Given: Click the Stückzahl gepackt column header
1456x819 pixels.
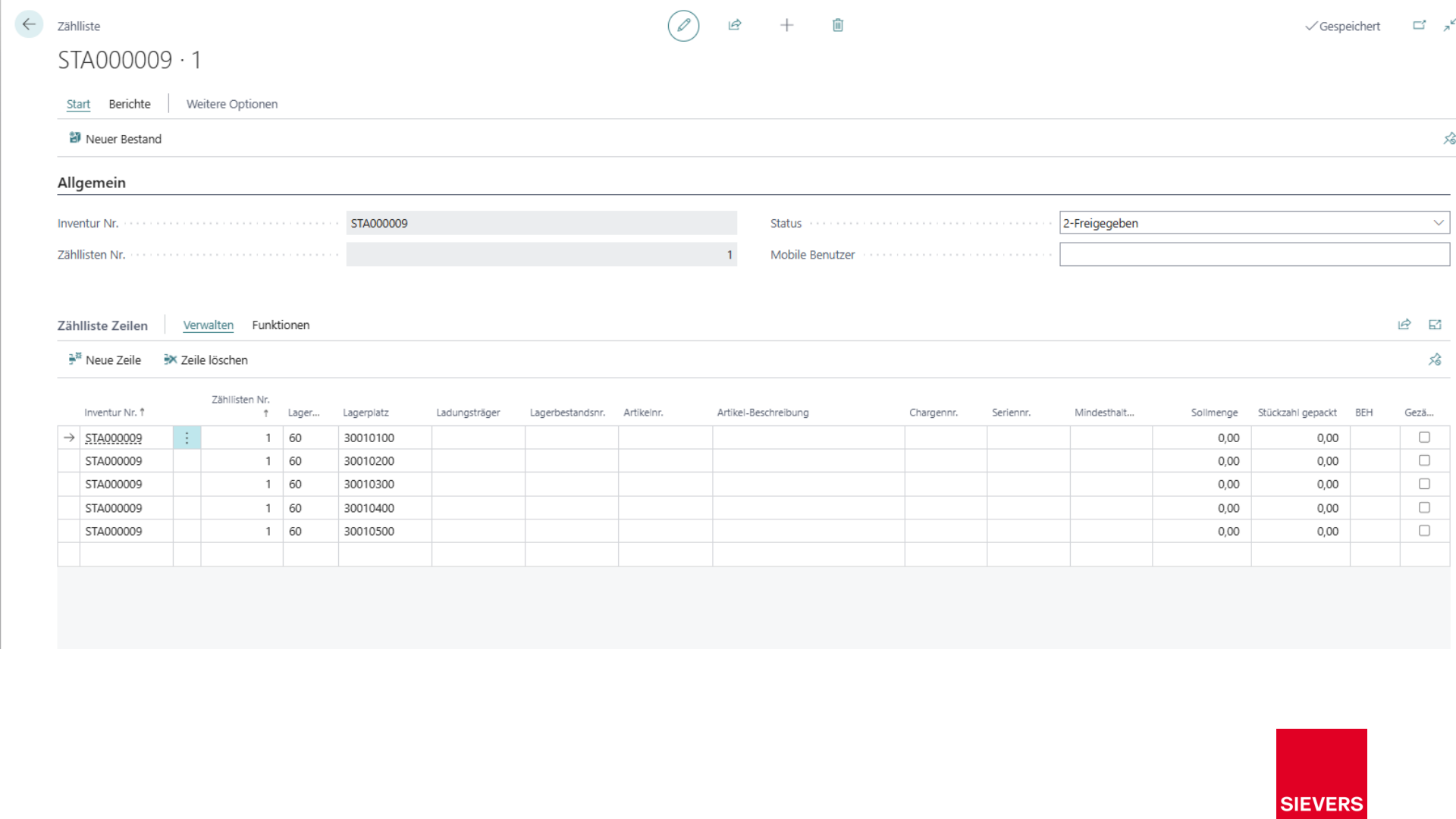Looking at the screenshot, I should coord(1298,413).
